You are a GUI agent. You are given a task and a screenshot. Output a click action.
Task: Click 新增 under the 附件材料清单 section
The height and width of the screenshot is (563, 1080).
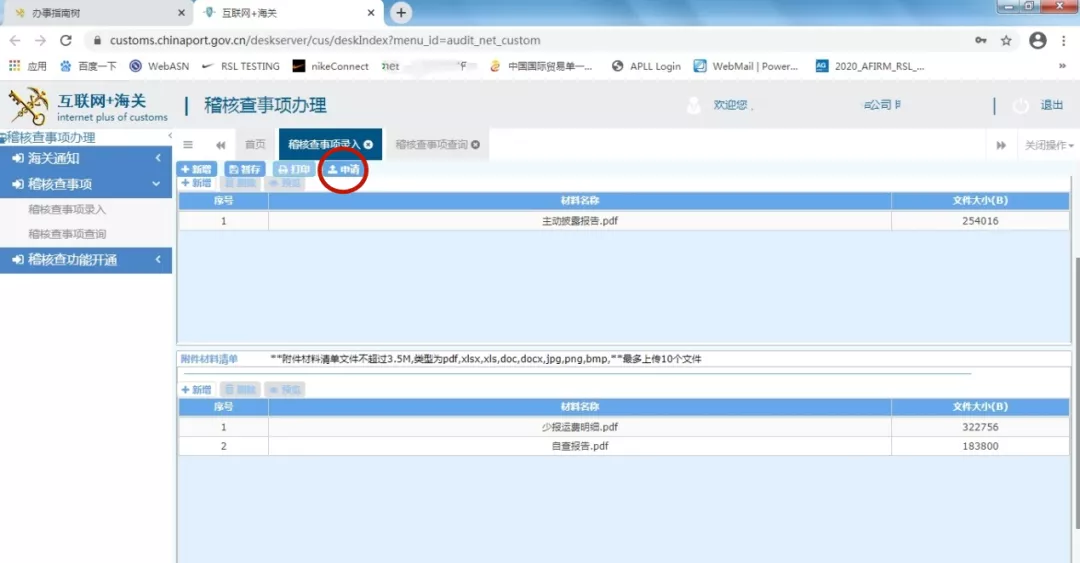pos(197,390)
